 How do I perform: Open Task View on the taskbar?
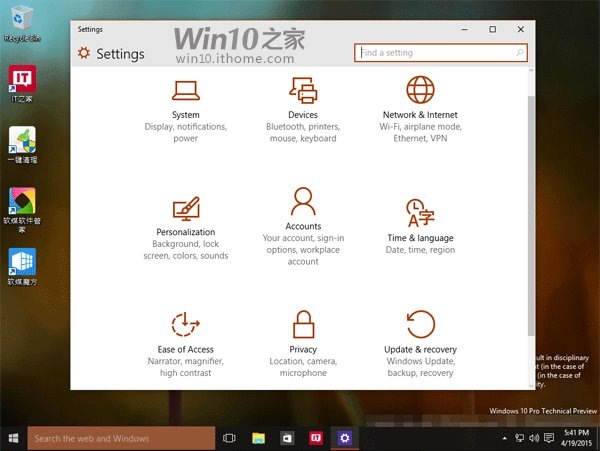[x=229, y=438]
